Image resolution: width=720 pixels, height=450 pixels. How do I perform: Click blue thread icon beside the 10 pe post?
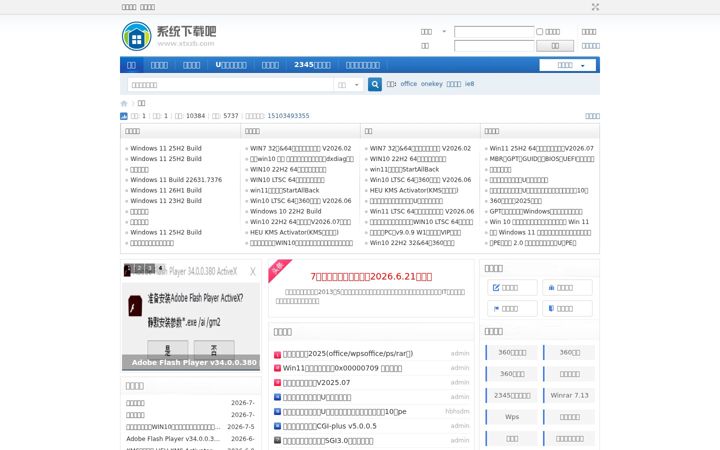277,412
